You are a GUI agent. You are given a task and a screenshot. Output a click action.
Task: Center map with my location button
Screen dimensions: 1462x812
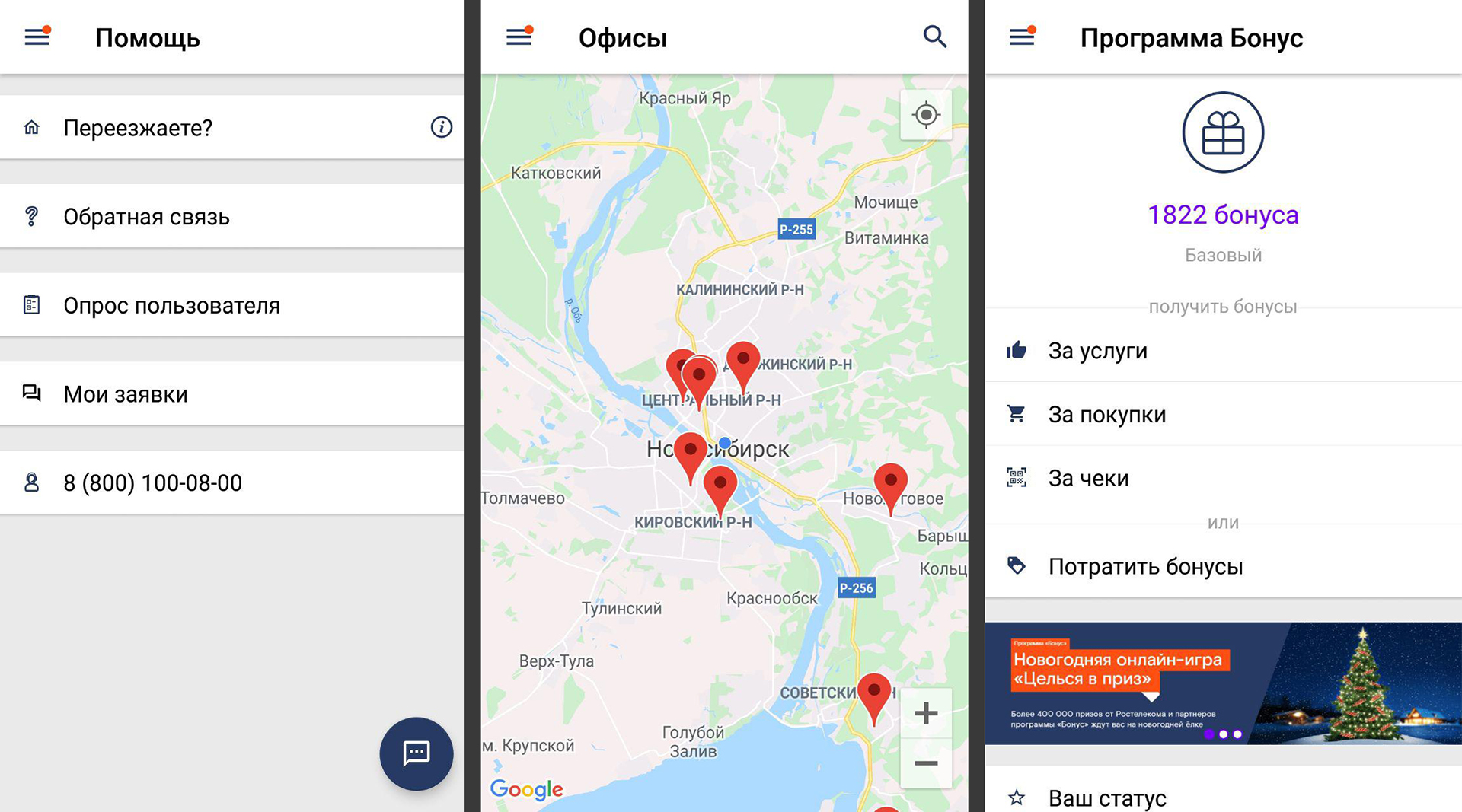click(925, 115)
